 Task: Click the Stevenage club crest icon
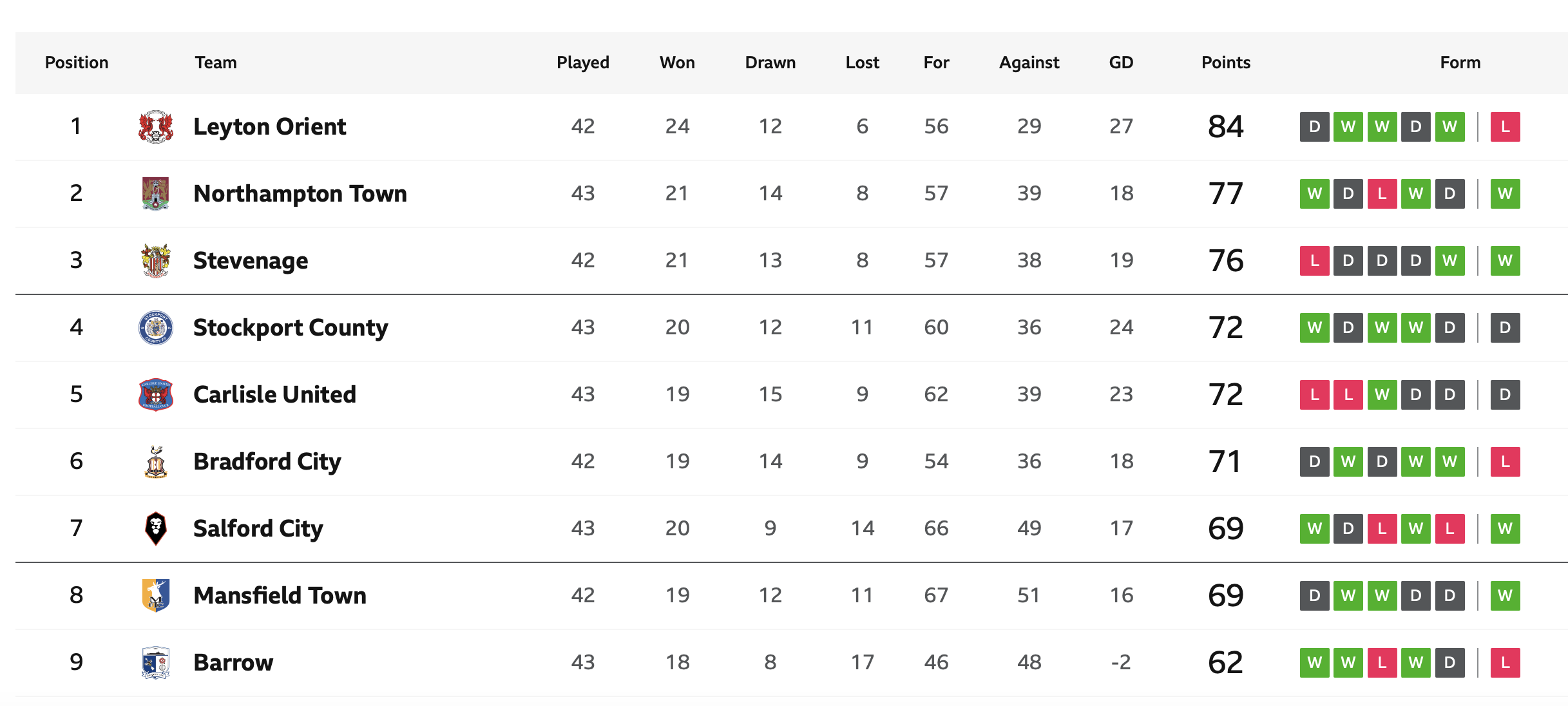coord(156,260)
